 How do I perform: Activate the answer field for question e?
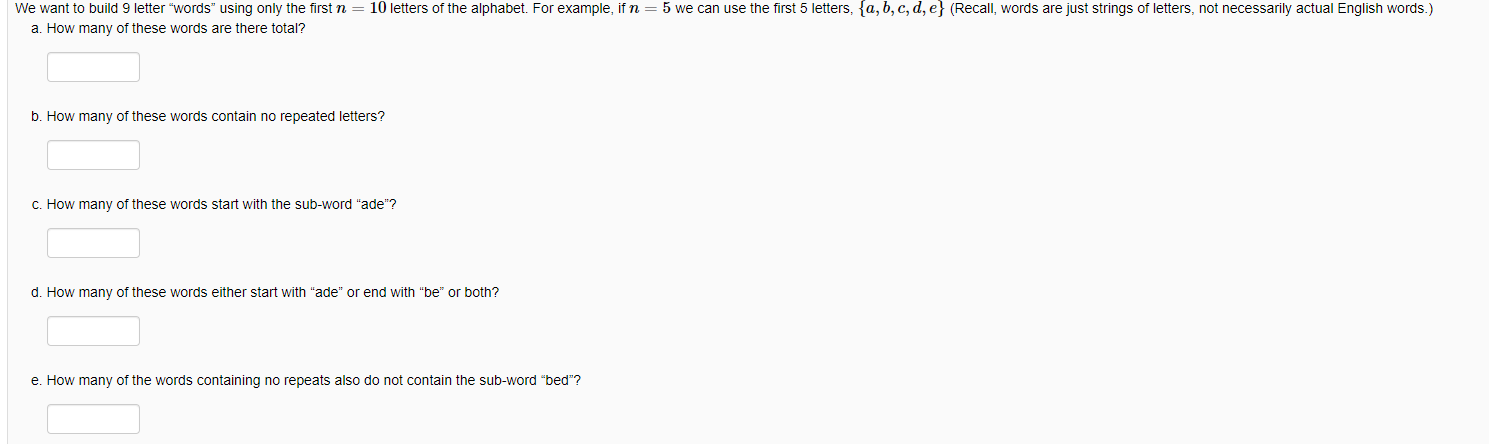click(93, 419)
